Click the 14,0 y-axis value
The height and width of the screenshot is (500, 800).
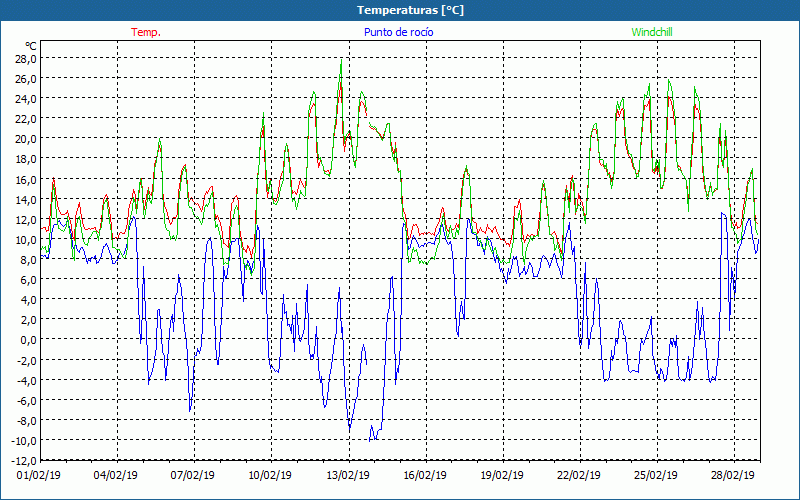pyautogui.click(x=26, y=199)
